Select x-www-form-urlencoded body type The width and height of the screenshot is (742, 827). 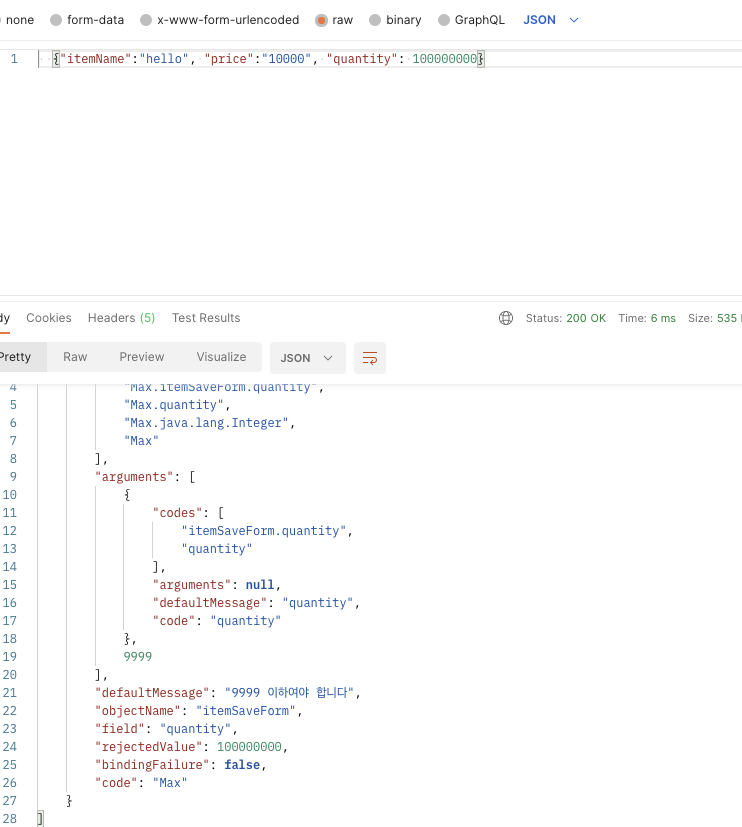(x=220, y=20)
